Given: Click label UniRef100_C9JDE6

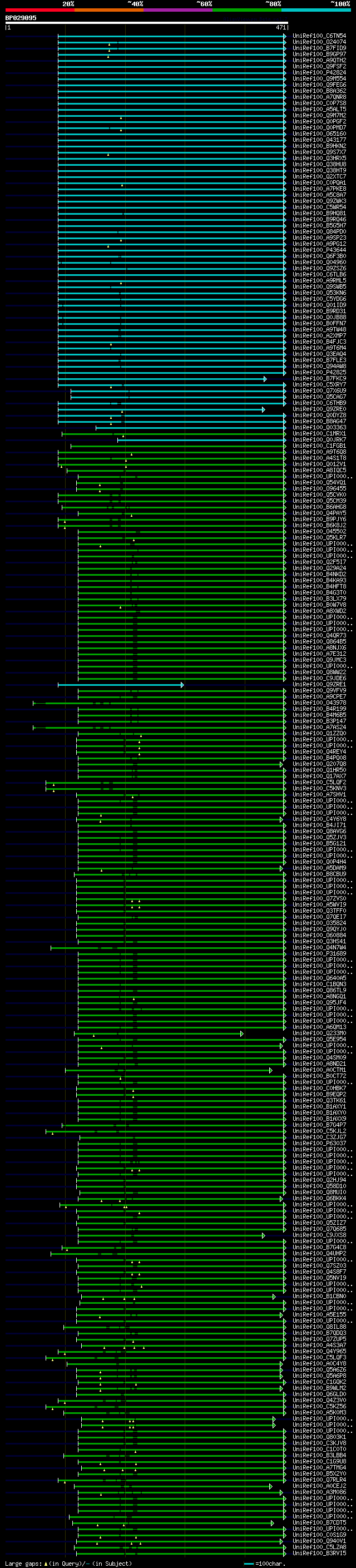Looking at the screenshot, I should pyautogui.click(x=319, y=678).
